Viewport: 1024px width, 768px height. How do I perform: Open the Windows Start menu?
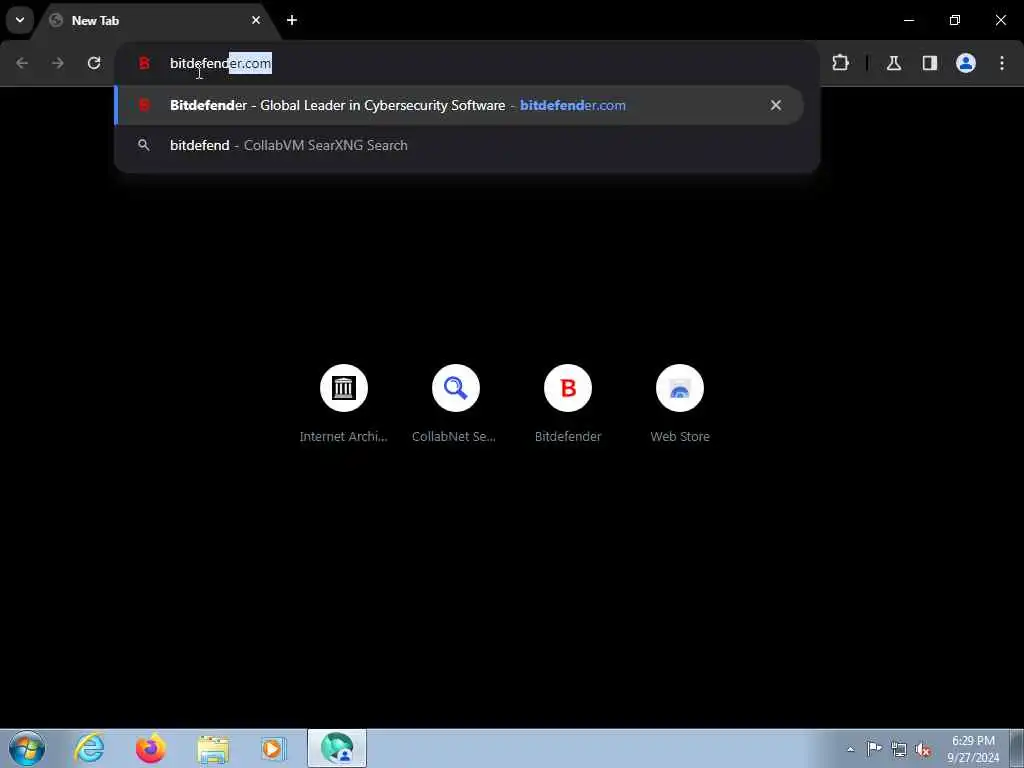pyautogui.click(x=27, y=748)
